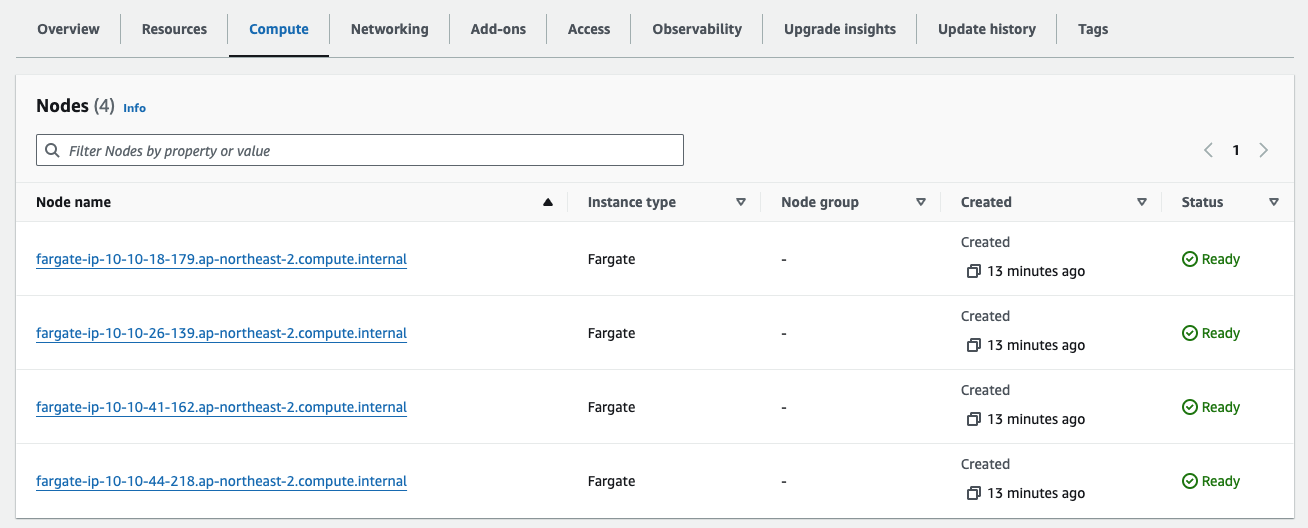The image size is (1308, 528).
Task: Open the Networking tab
Action: coord(389,29)
